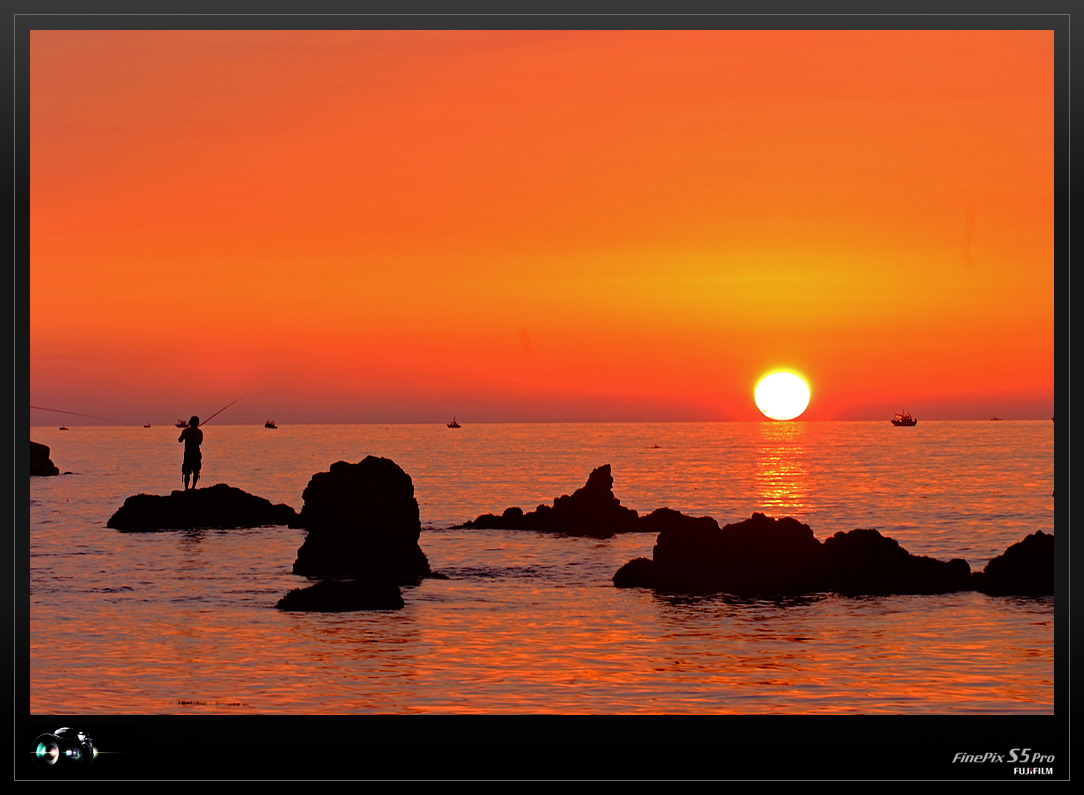Click the rounded rock at far right edge
This screenshot has width=1084, height=795.
(1021, 566)
